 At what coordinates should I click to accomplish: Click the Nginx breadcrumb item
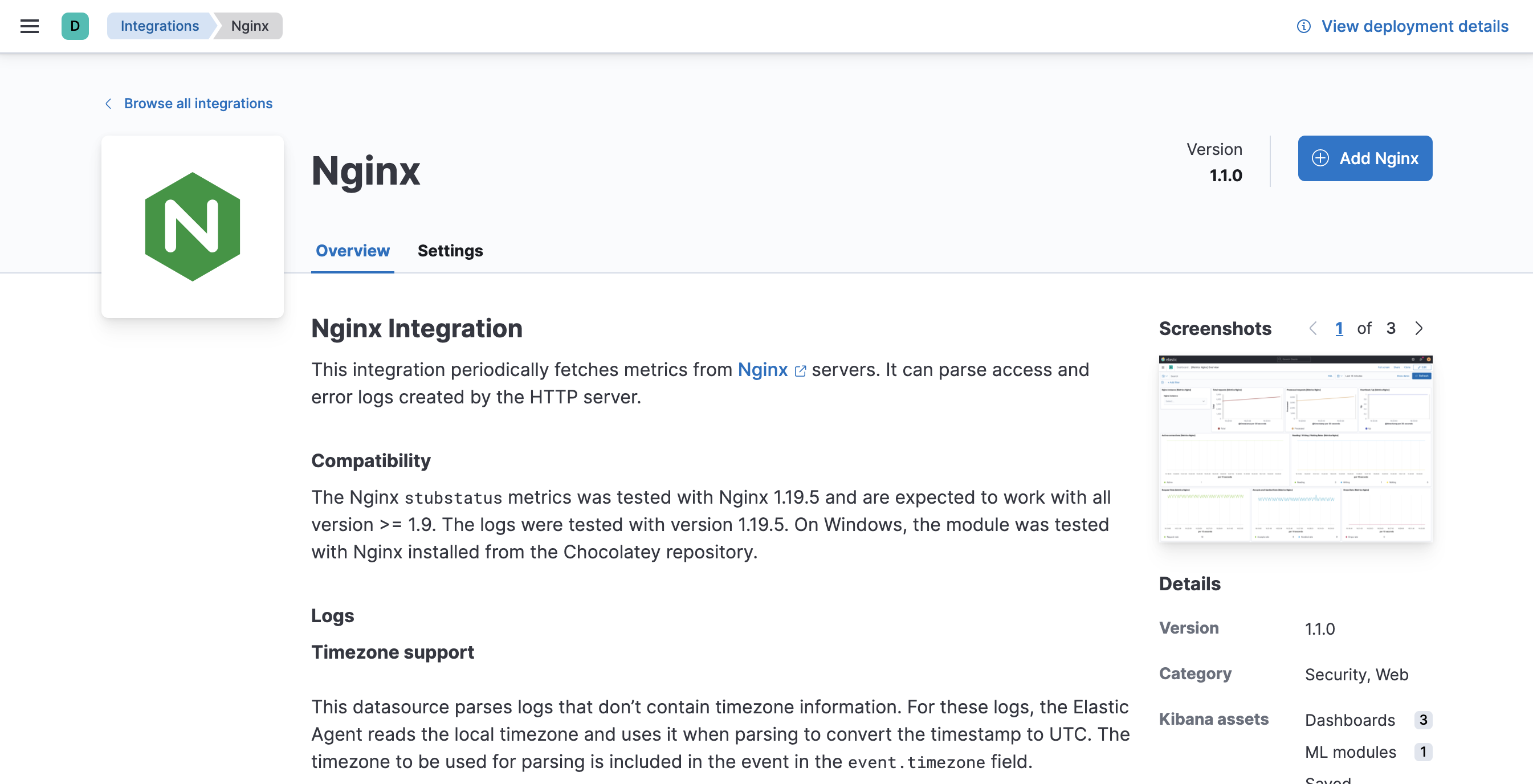click(250, 26)
